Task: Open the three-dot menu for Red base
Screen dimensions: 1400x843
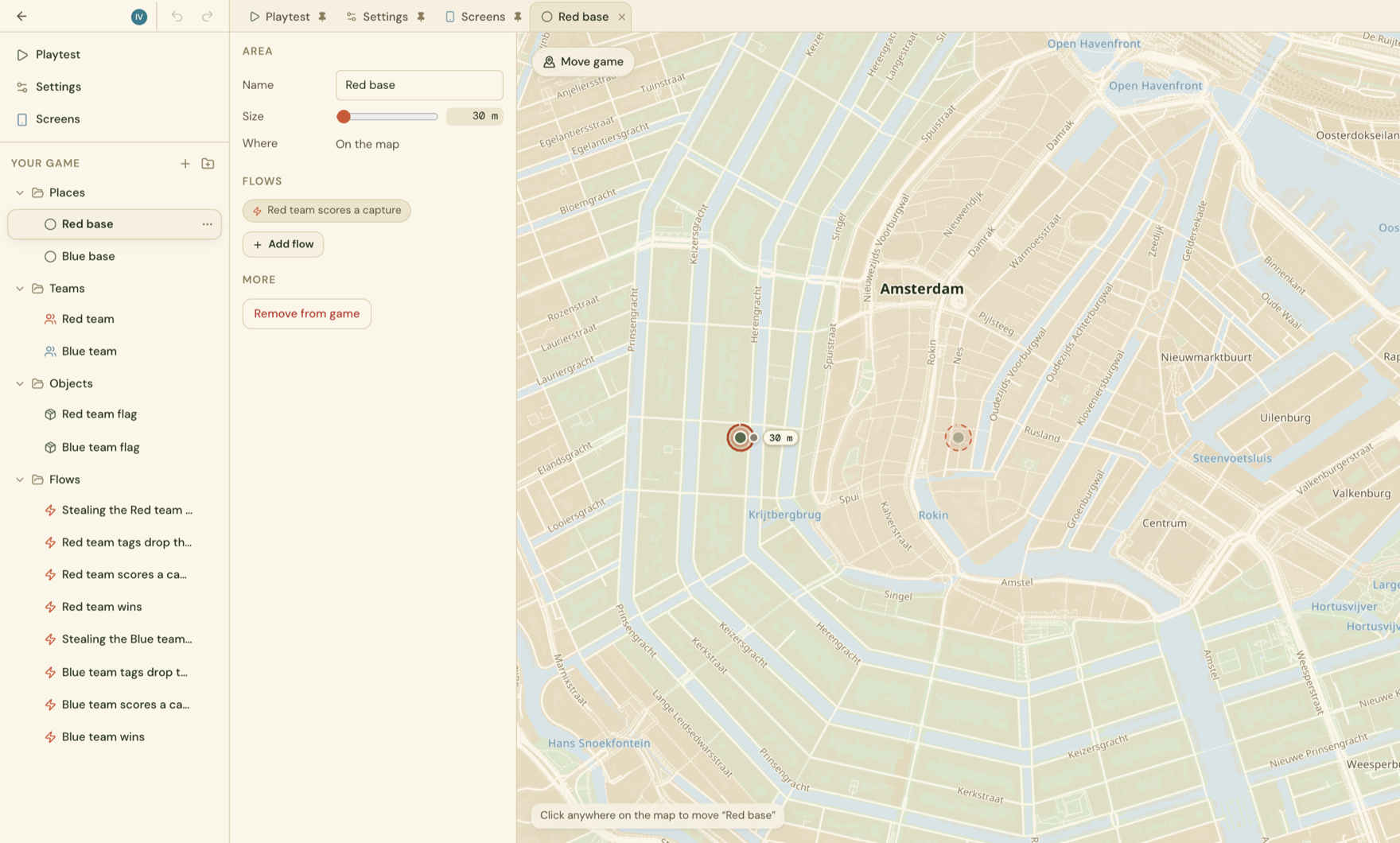Action: [207, 224]
